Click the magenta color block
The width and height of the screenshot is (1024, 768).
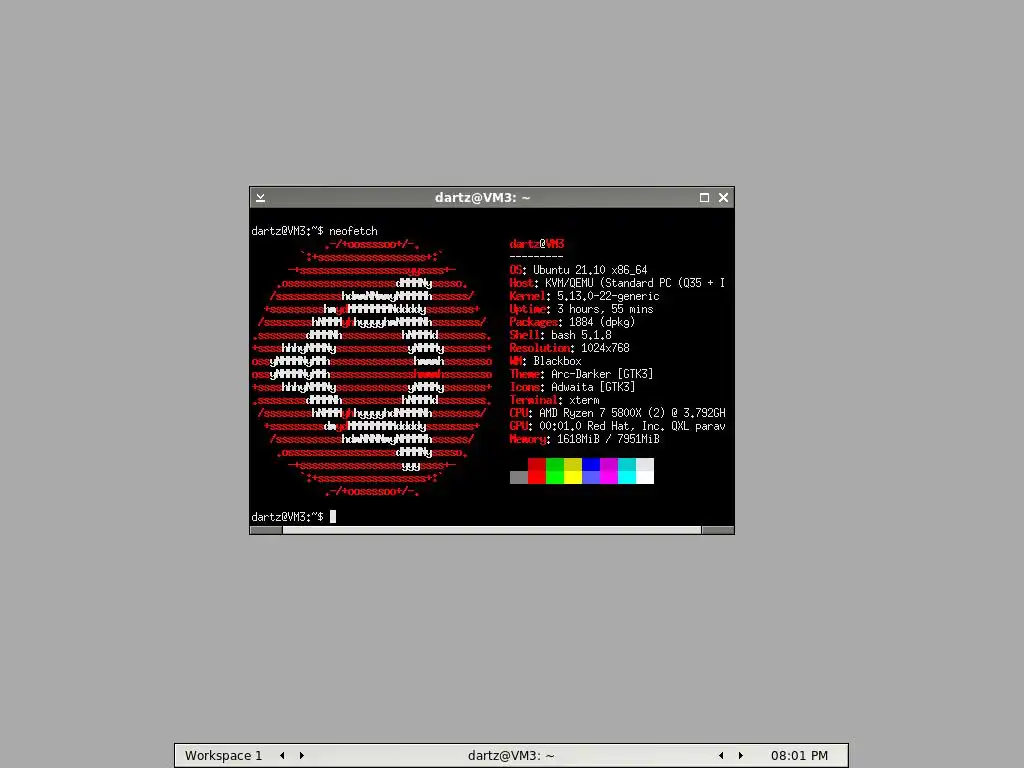(x=609, y=477)
